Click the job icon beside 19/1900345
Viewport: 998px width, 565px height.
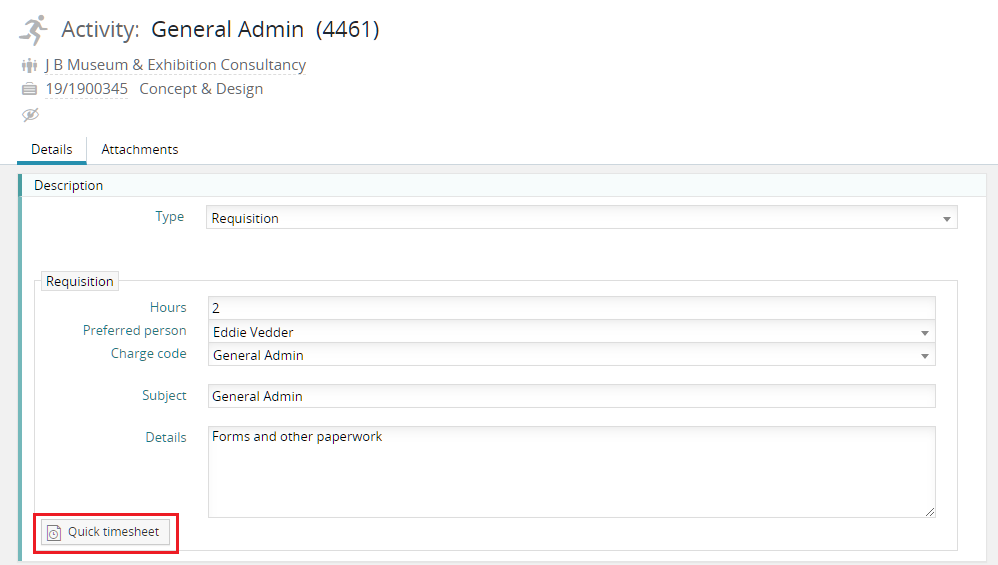pos(29,90)
